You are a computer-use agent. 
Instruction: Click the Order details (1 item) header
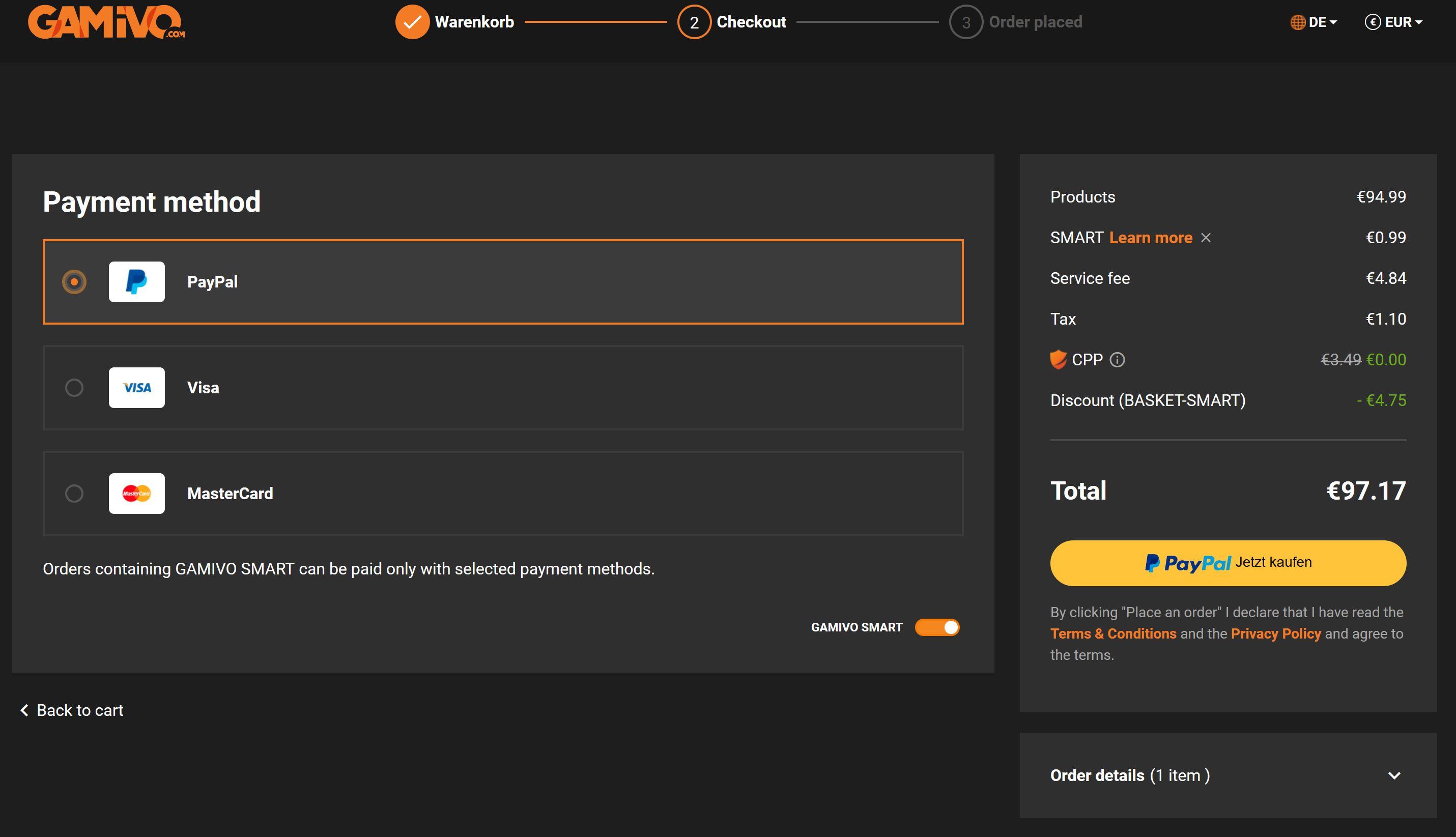point(1228,775)
